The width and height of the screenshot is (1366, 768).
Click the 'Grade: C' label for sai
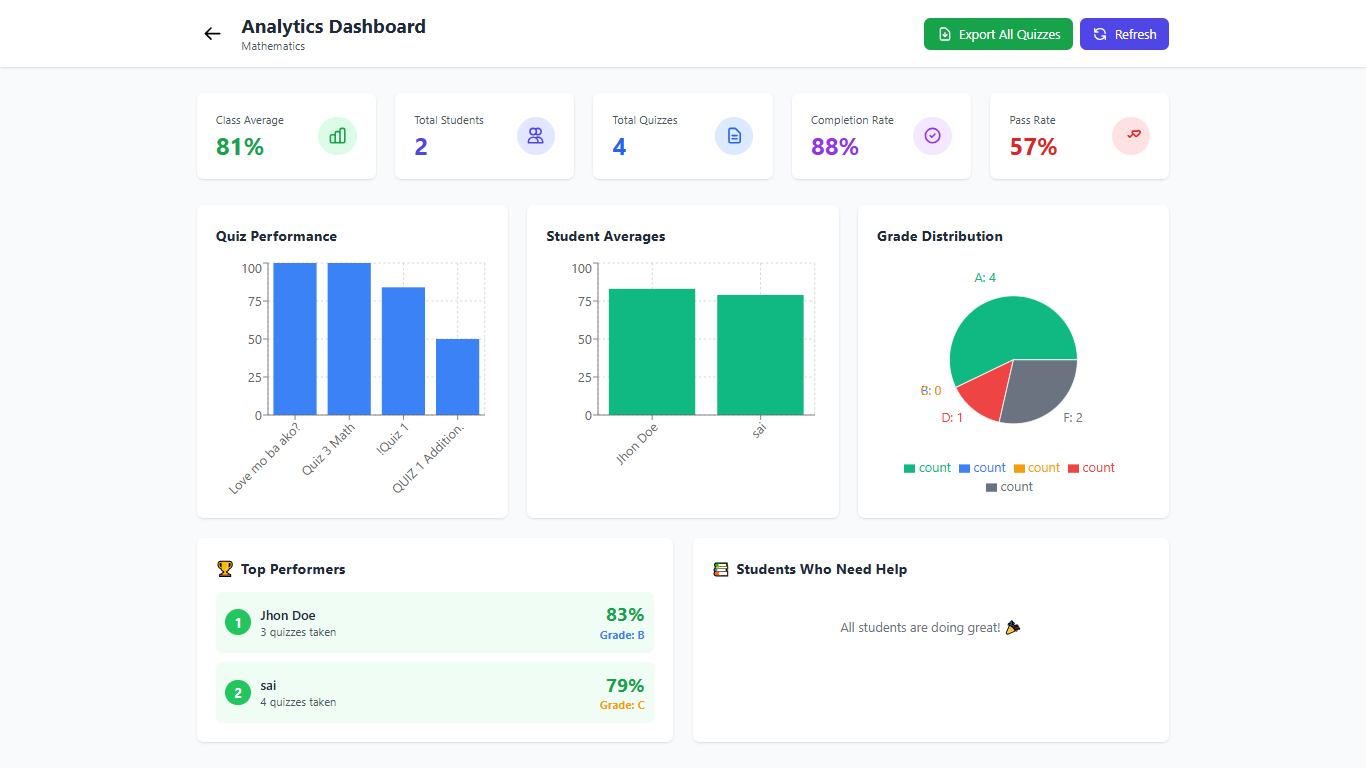coord(622,705)
